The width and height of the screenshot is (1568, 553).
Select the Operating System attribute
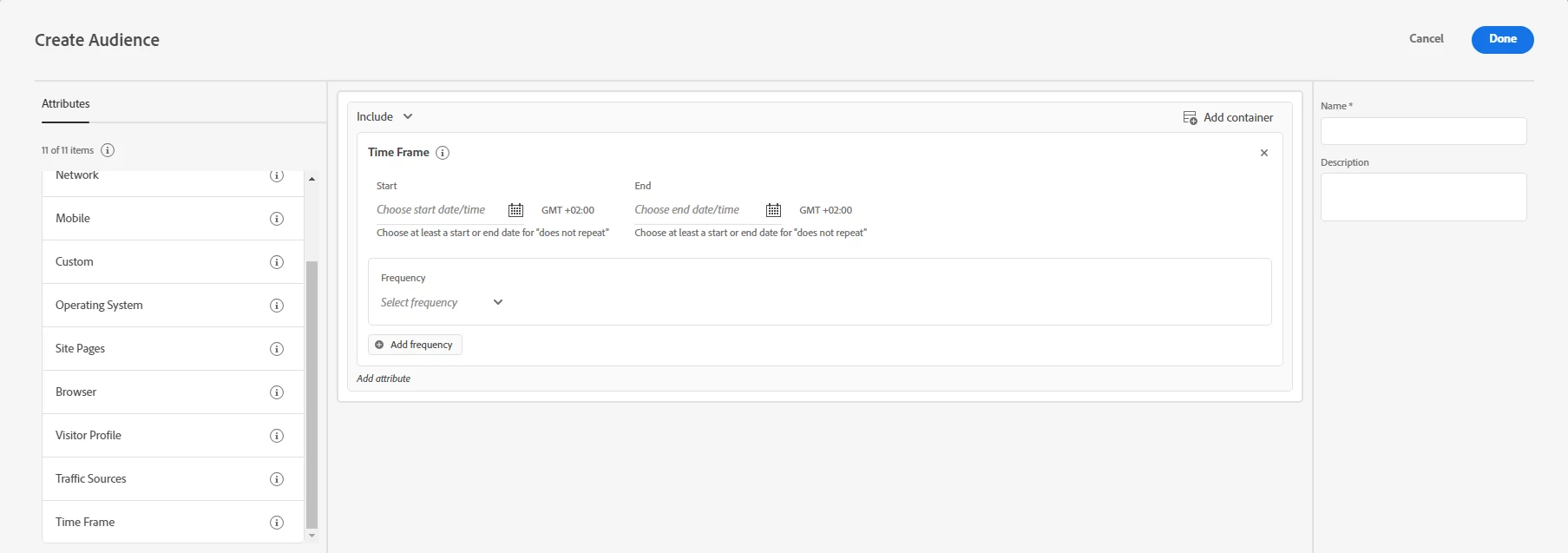[173, 306]
